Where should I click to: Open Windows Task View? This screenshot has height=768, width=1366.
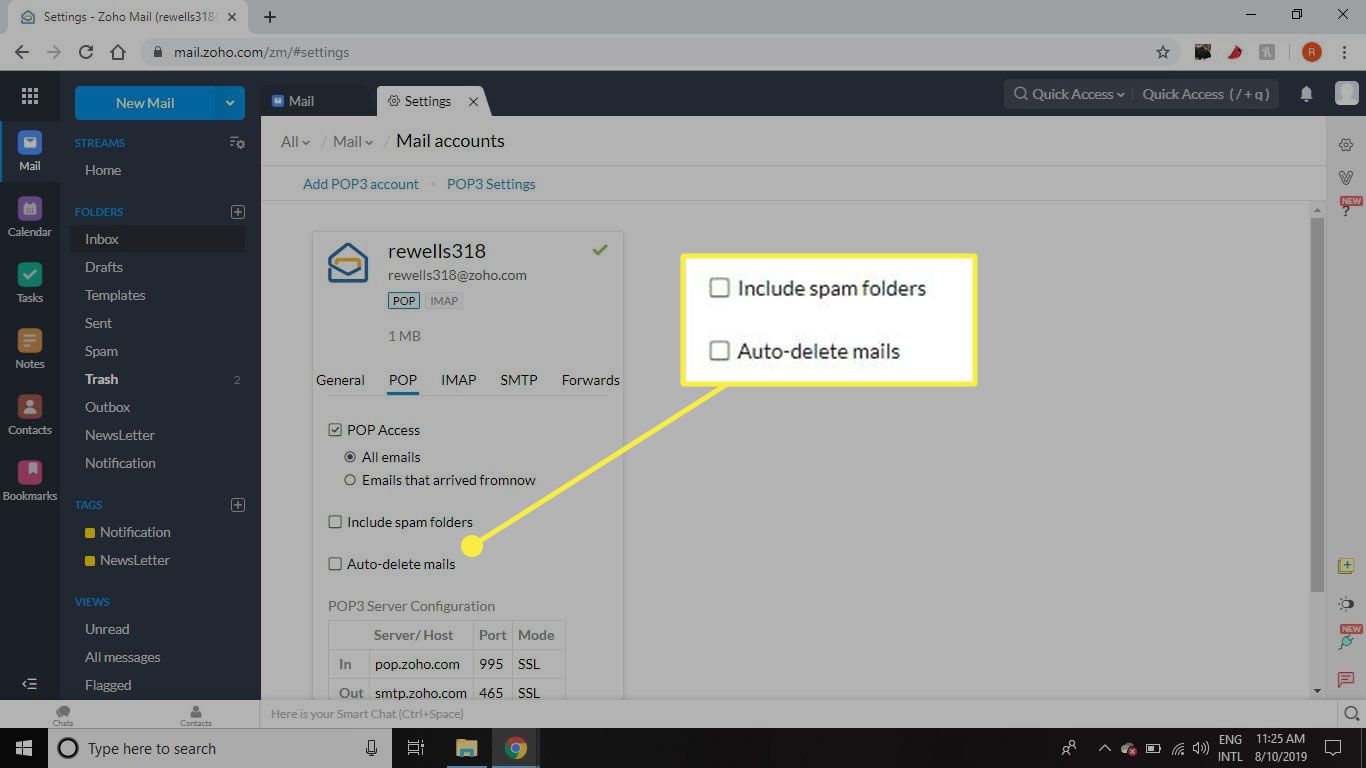(416, 748)
